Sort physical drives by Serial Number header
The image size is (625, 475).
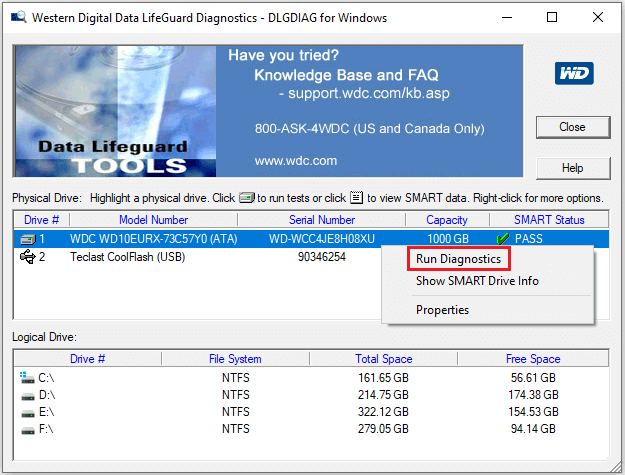pos(321,220)
